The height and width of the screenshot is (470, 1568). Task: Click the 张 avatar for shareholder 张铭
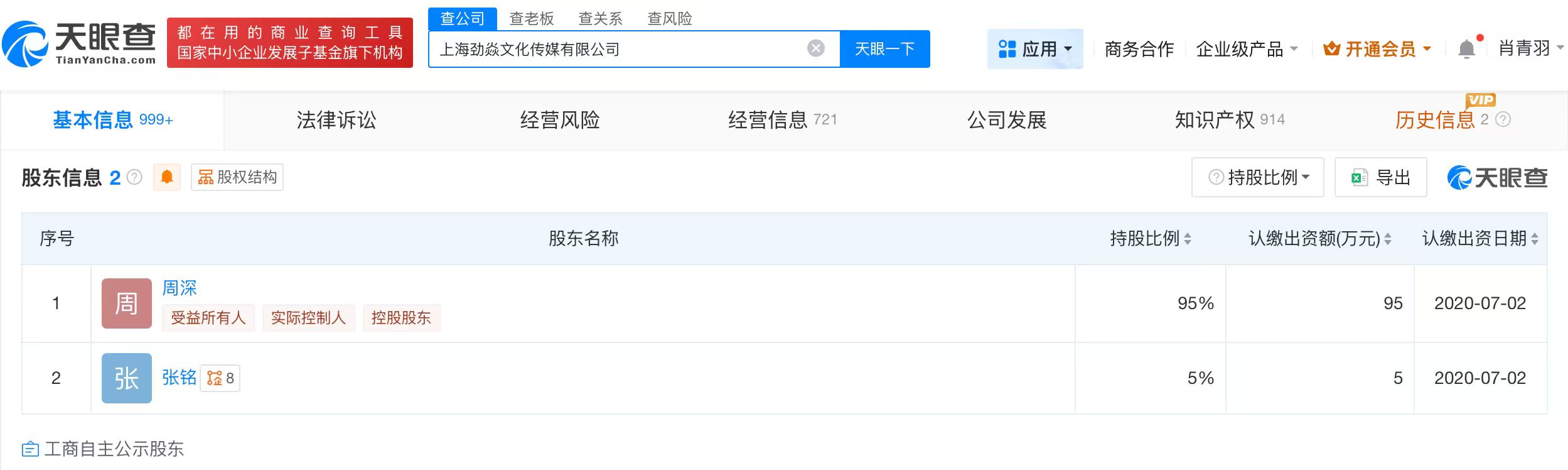[127, 378]
